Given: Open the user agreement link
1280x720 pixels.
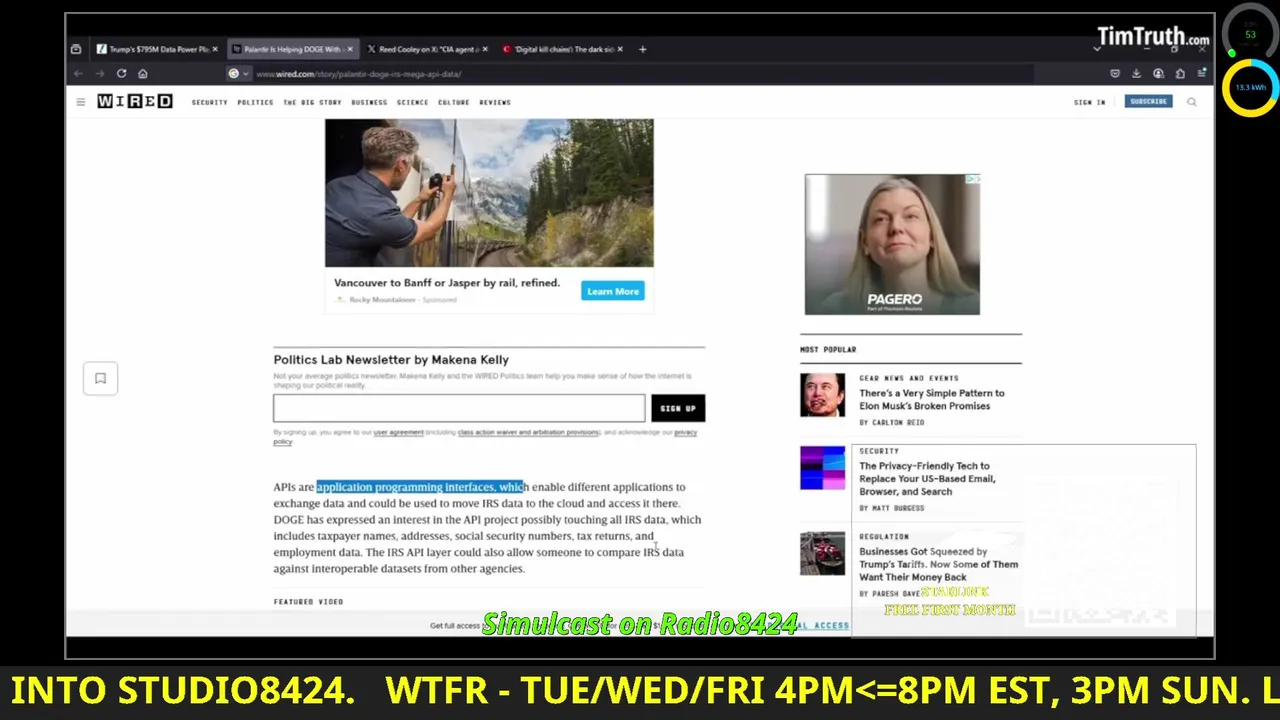Looking at the screenshot, I should pyautogui.click(x=399, y=432).
